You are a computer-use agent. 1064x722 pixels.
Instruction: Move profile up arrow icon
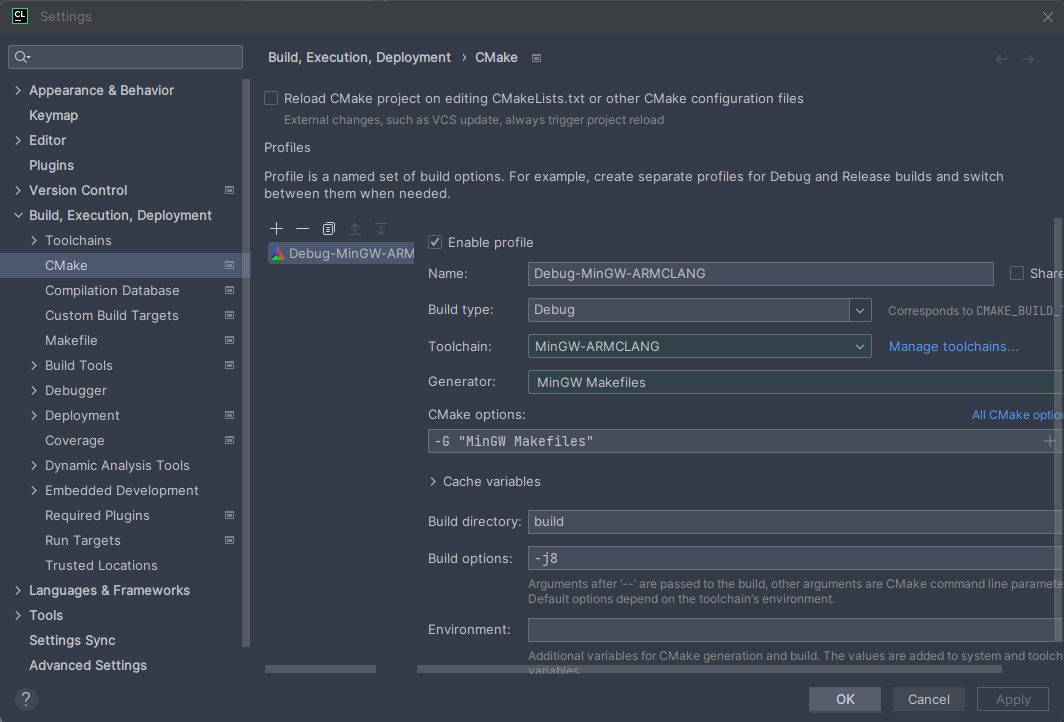pyautogui.click(x=355, y=229)
